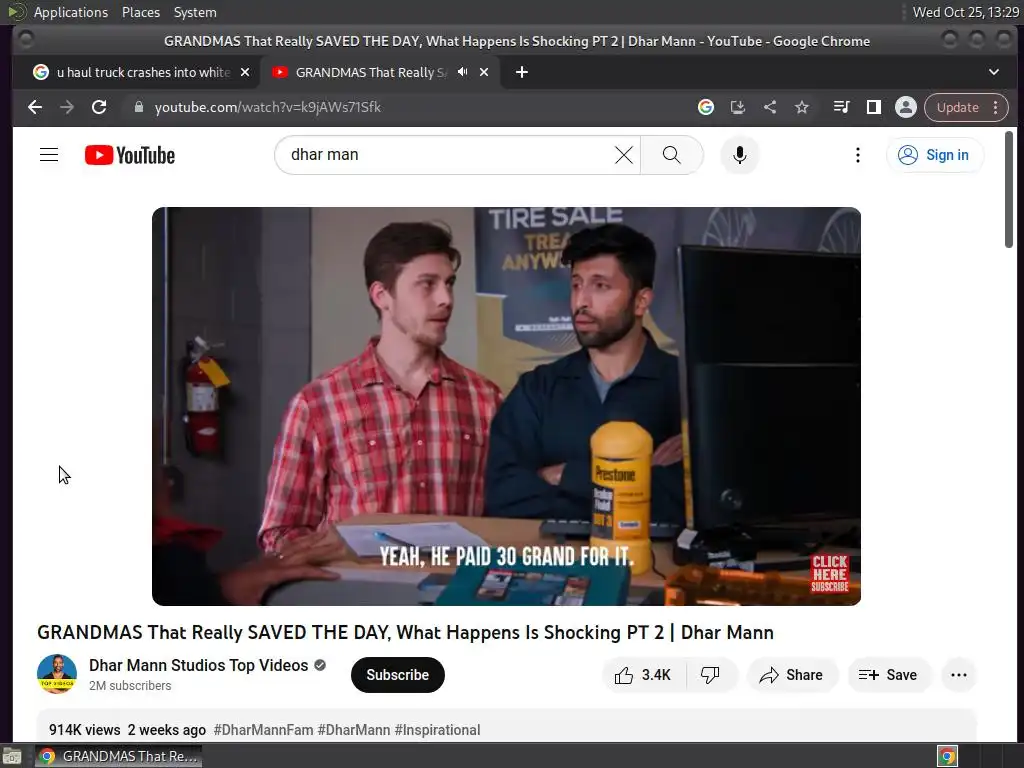Image resolution: width=1024 pixels, height=768 pixels.
Task: Open the clock showing Wed Oct 25
Action: click(x=965, y=12)
